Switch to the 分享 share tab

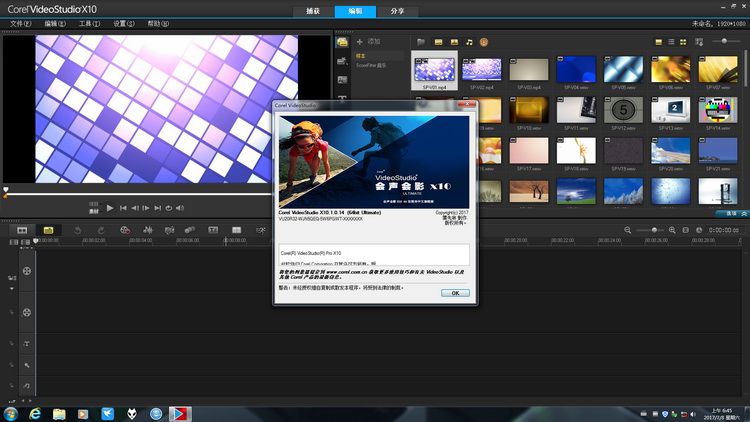click(x=397, y=11)
